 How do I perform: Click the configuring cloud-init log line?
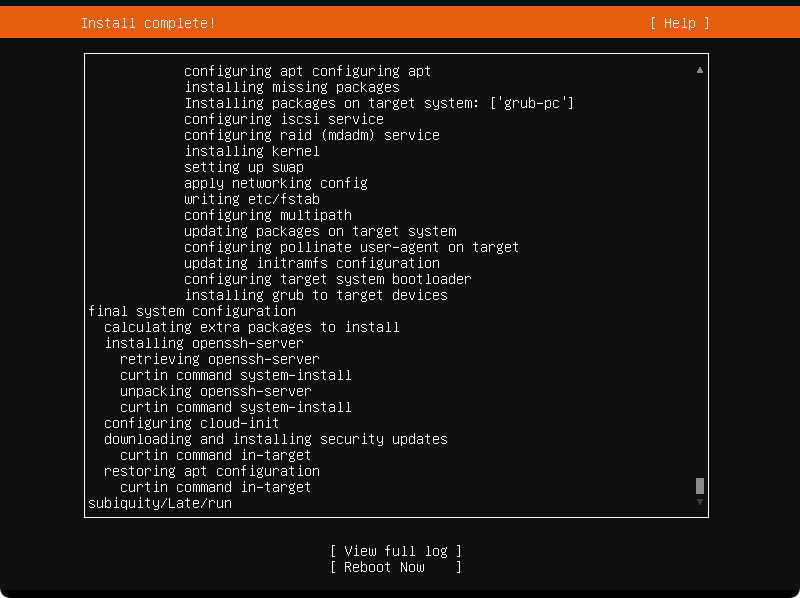[x=191, y=423]
